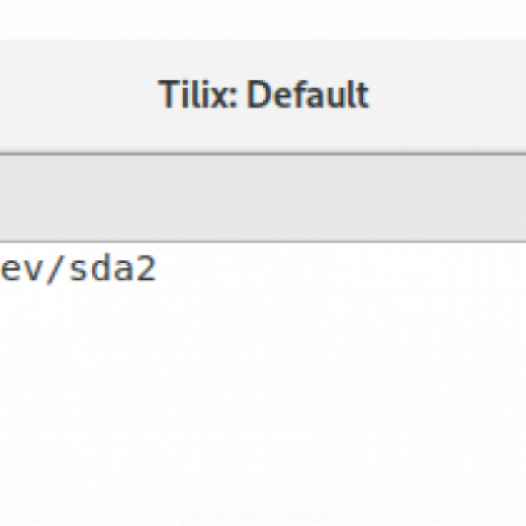Click the 'ev/sda2' text in terminal
This screenshot has width=526, height=526.
tap(78, 268)
